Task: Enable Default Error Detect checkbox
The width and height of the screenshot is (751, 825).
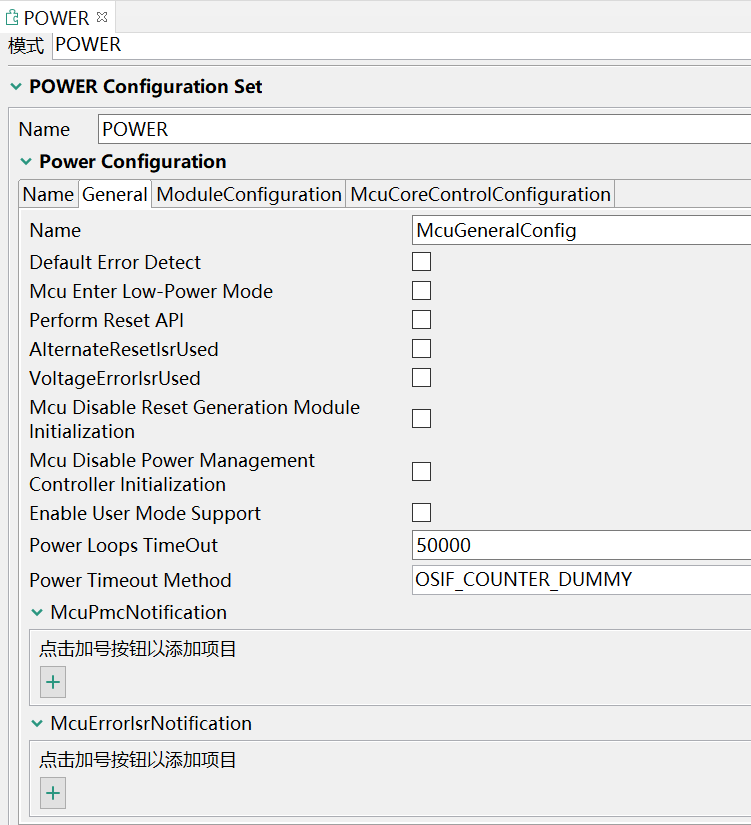Action: pyautogui.click(x=422, y=262)
